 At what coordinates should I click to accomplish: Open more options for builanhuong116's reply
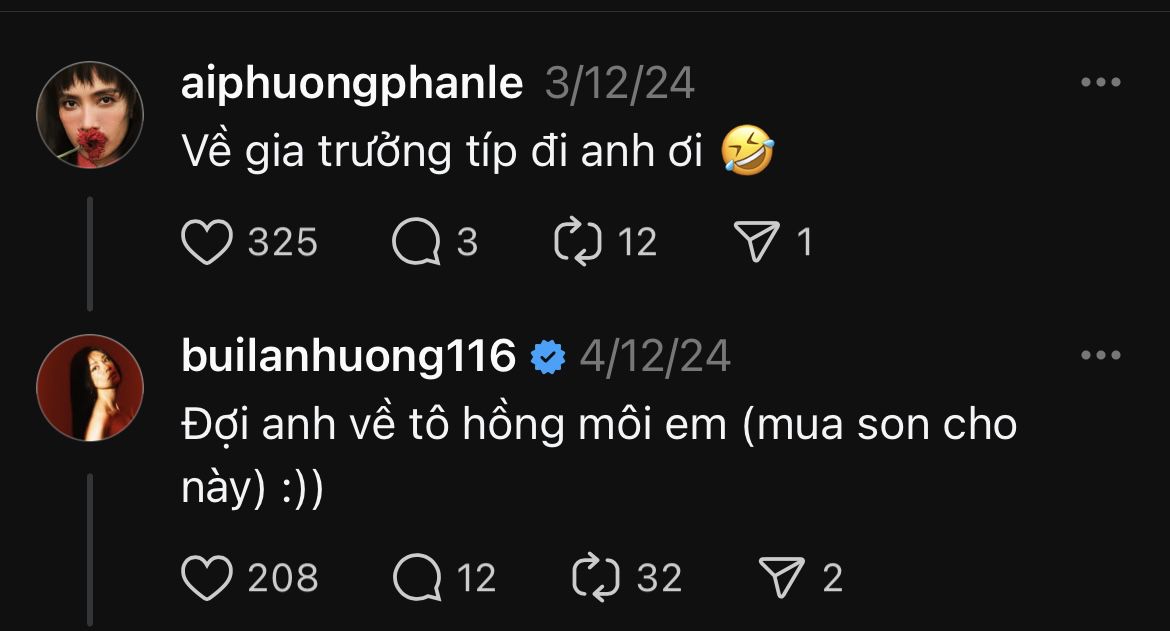point(1101,355)
